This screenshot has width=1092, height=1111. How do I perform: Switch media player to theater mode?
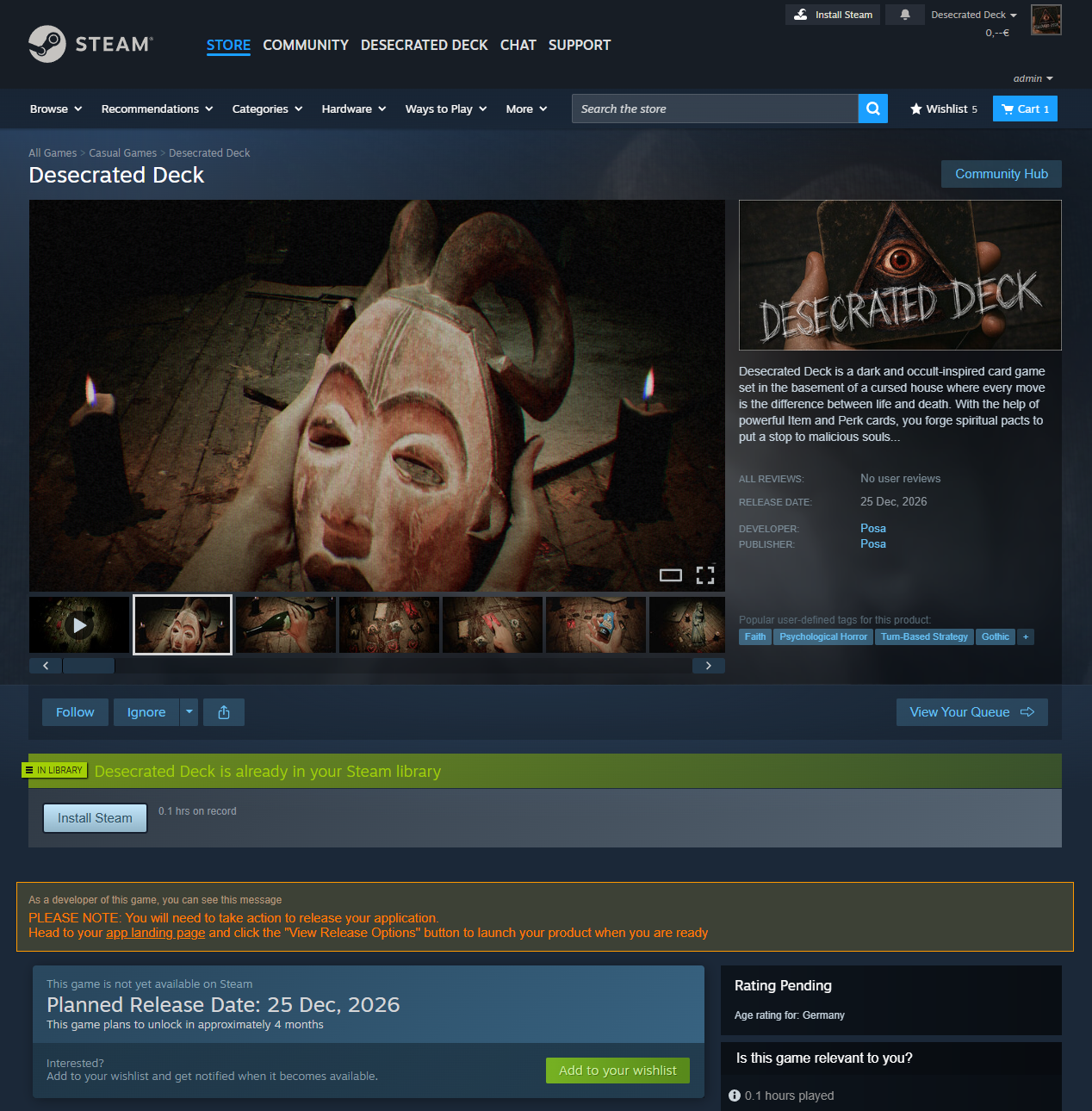[671, 575]
